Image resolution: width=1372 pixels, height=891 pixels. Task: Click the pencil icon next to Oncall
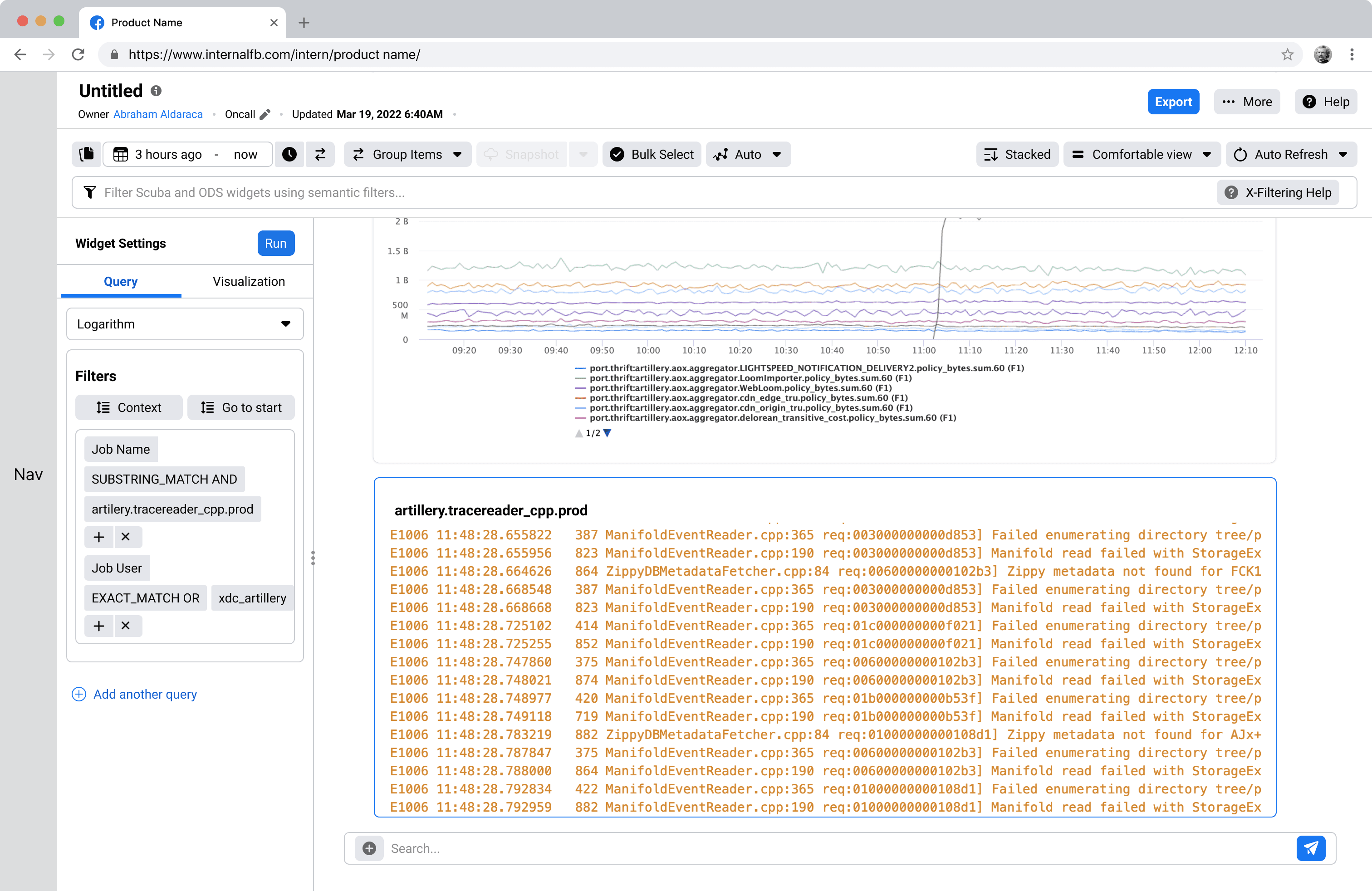(265, 114)
